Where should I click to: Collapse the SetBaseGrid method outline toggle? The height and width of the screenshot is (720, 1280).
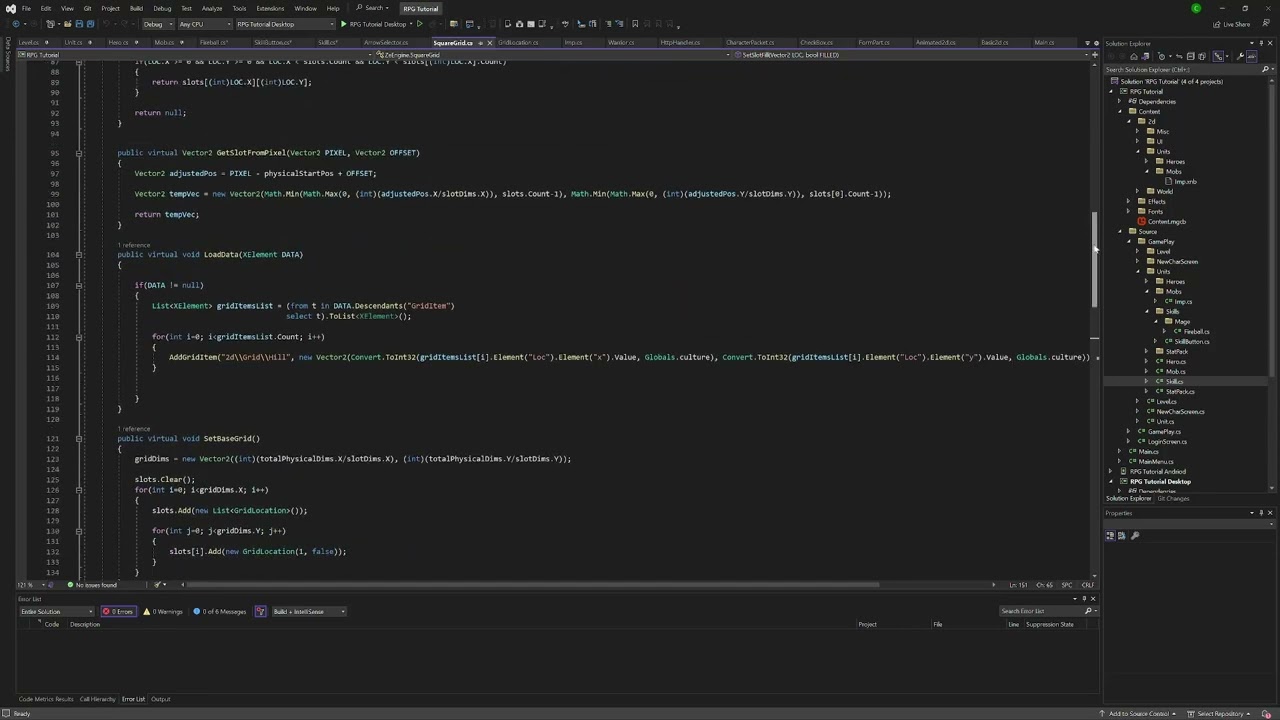78,439
